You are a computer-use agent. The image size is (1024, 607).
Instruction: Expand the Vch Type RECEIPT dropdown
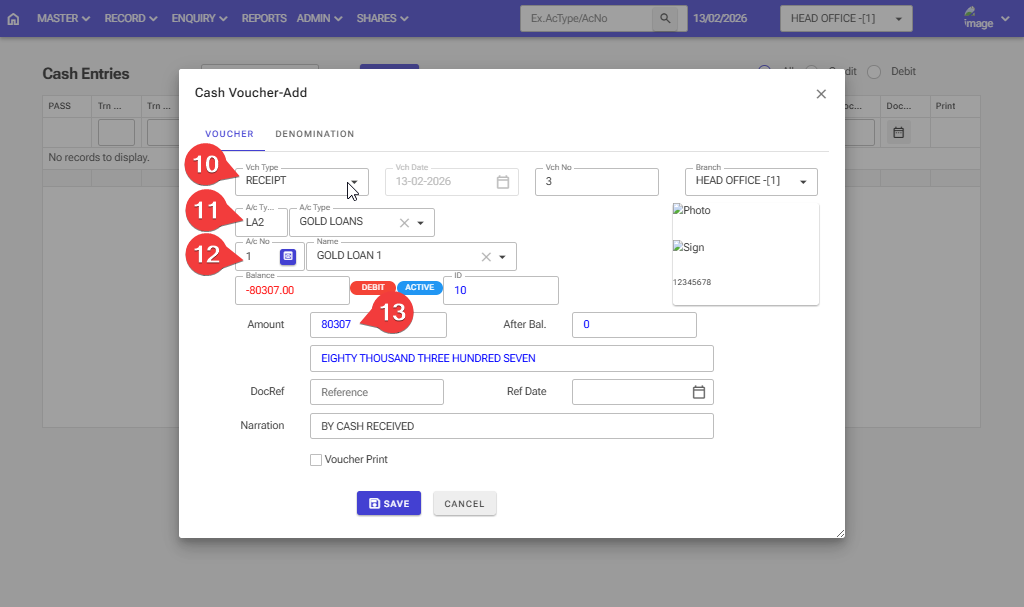pos(354,182)
